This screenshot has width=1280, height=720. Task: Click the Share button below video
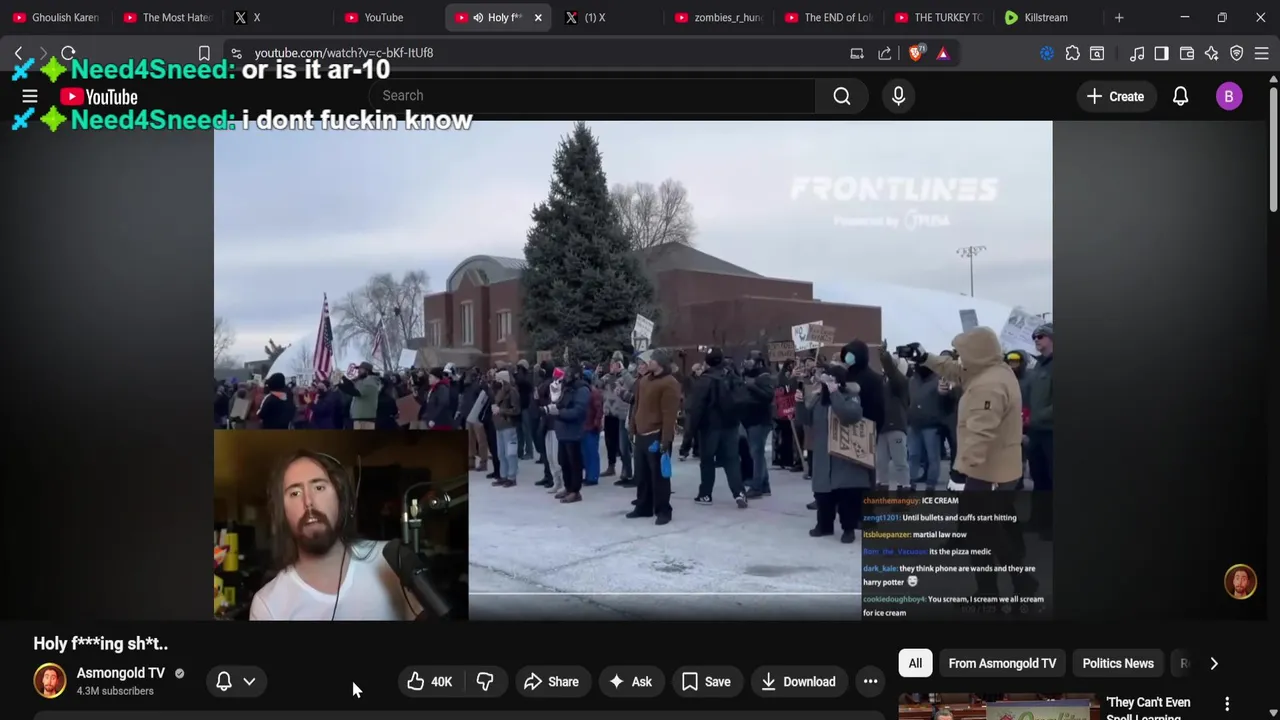click(x=551, y=682)
